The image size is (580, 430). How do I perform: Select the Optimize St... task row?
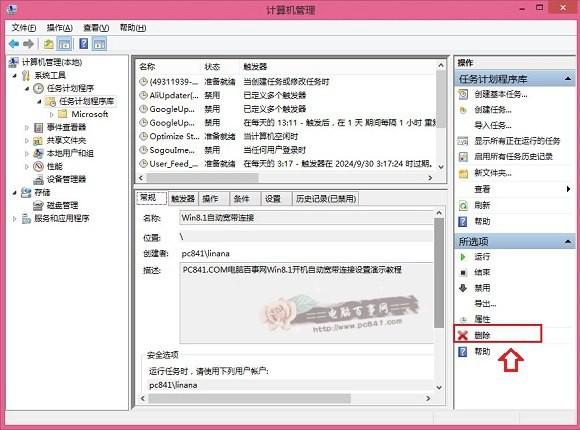287,136
